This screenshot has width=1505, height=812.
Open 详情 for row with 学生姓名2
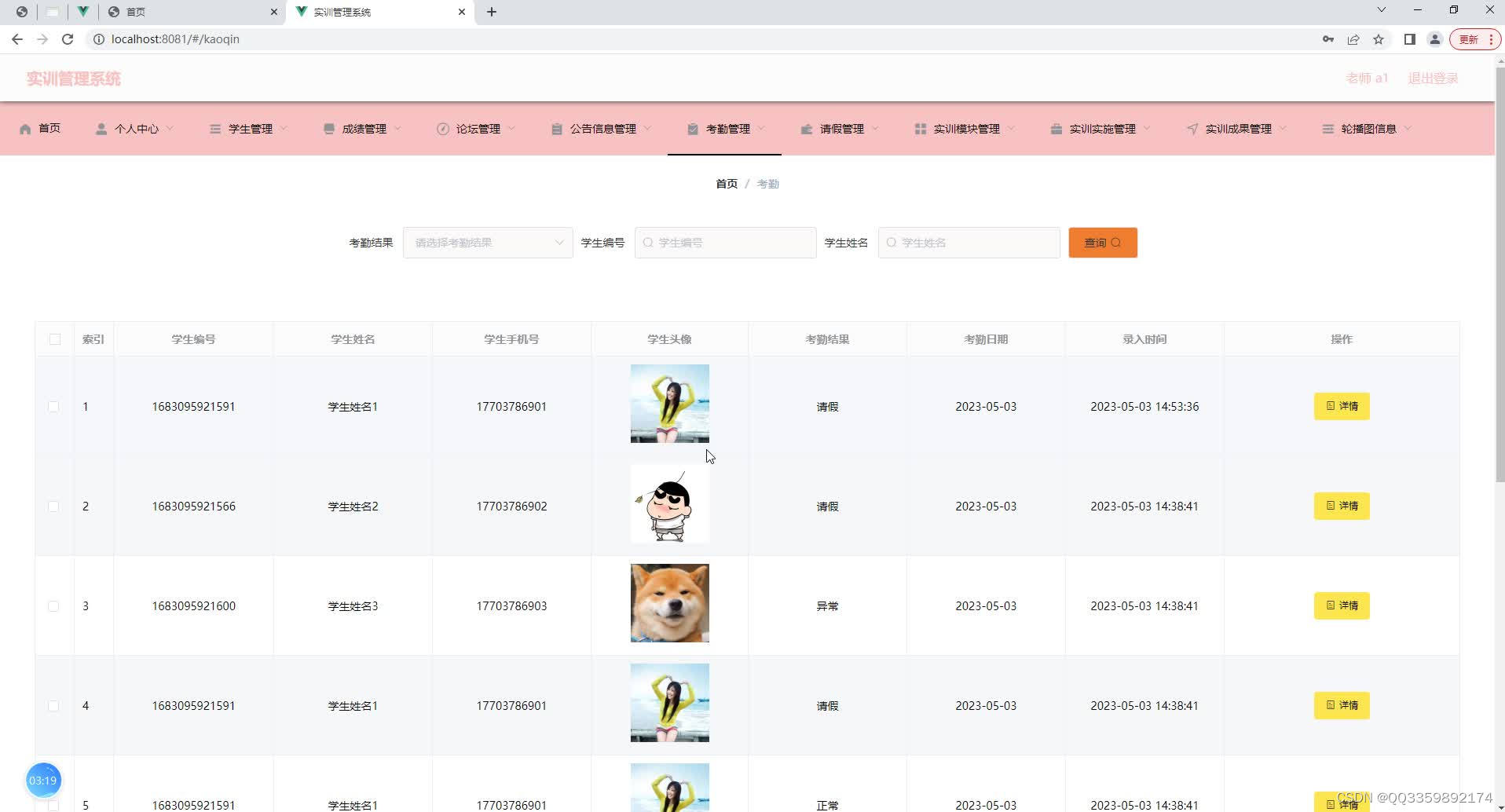tap(1342, 506)
